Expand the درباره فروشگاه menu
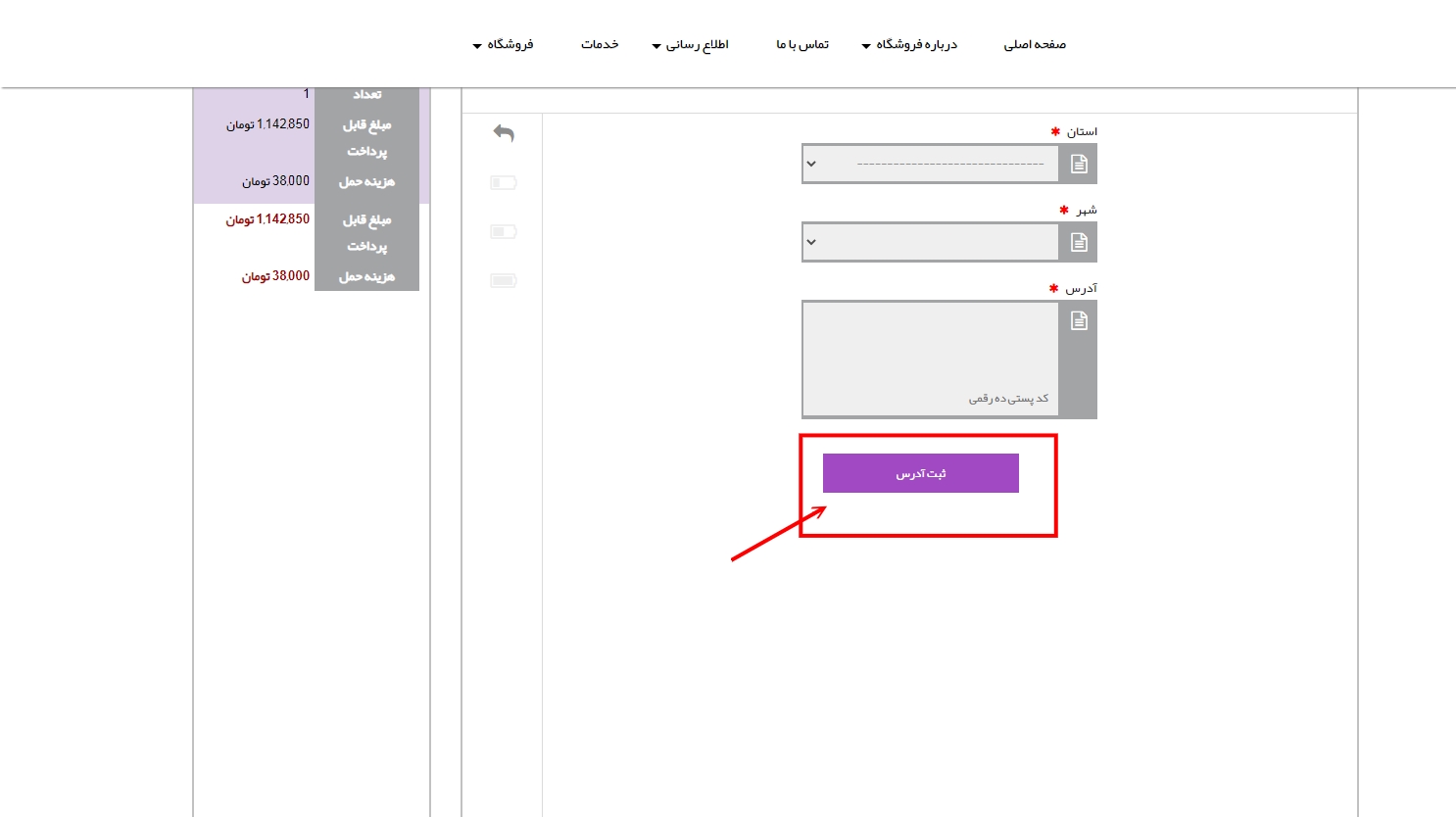This screenshot has width=1456, height=817. click(x=909, y=45)
